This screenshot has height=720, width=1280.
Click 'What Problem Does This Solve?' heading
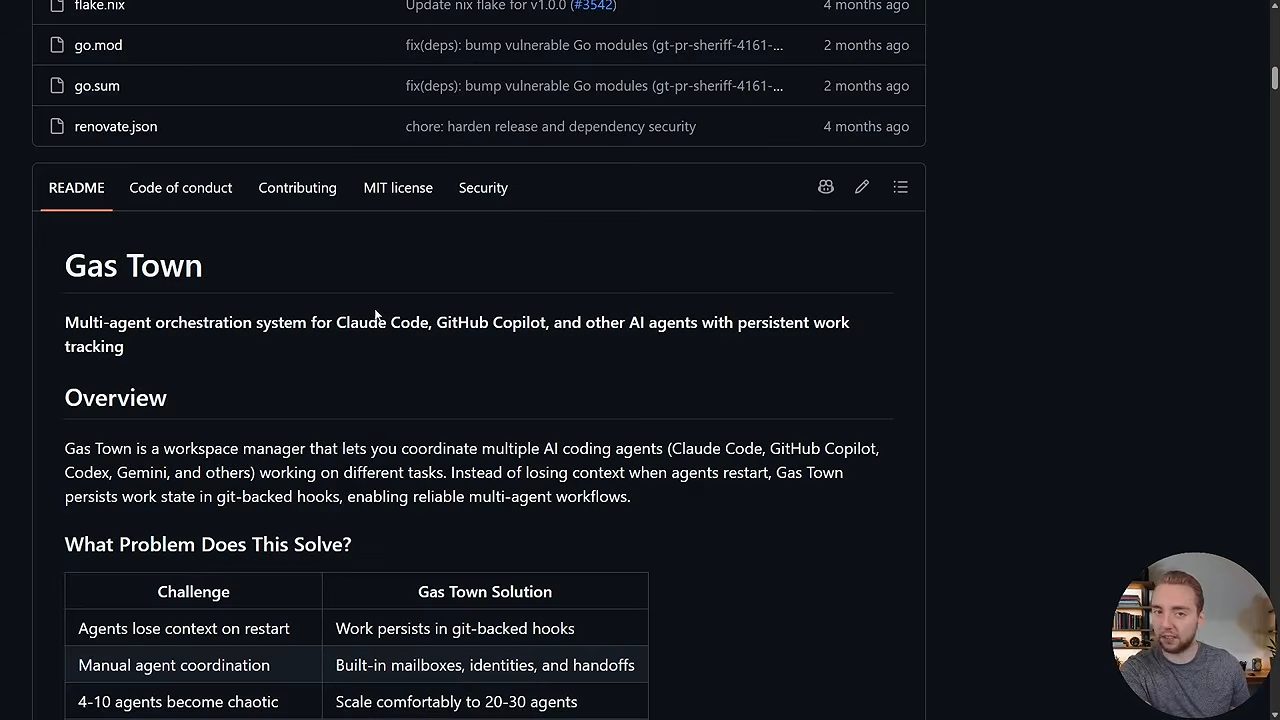[208, 544]
